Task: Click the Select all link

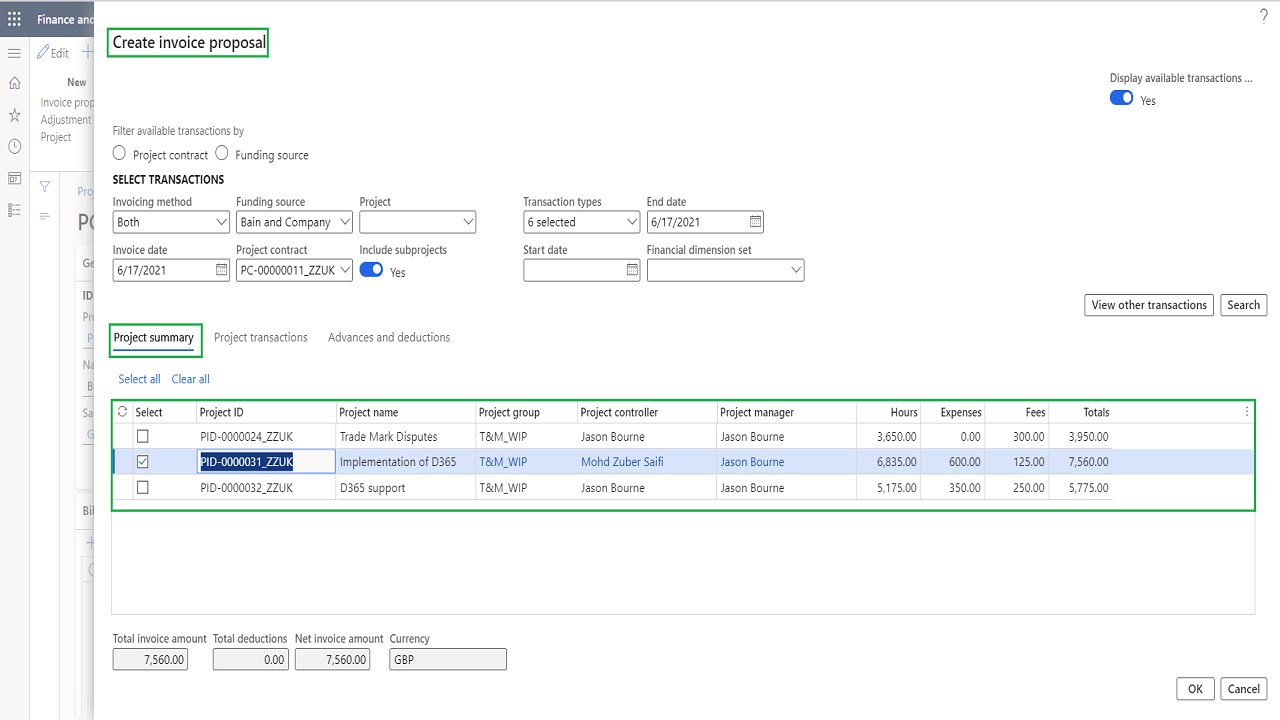Action: point(139,379)
